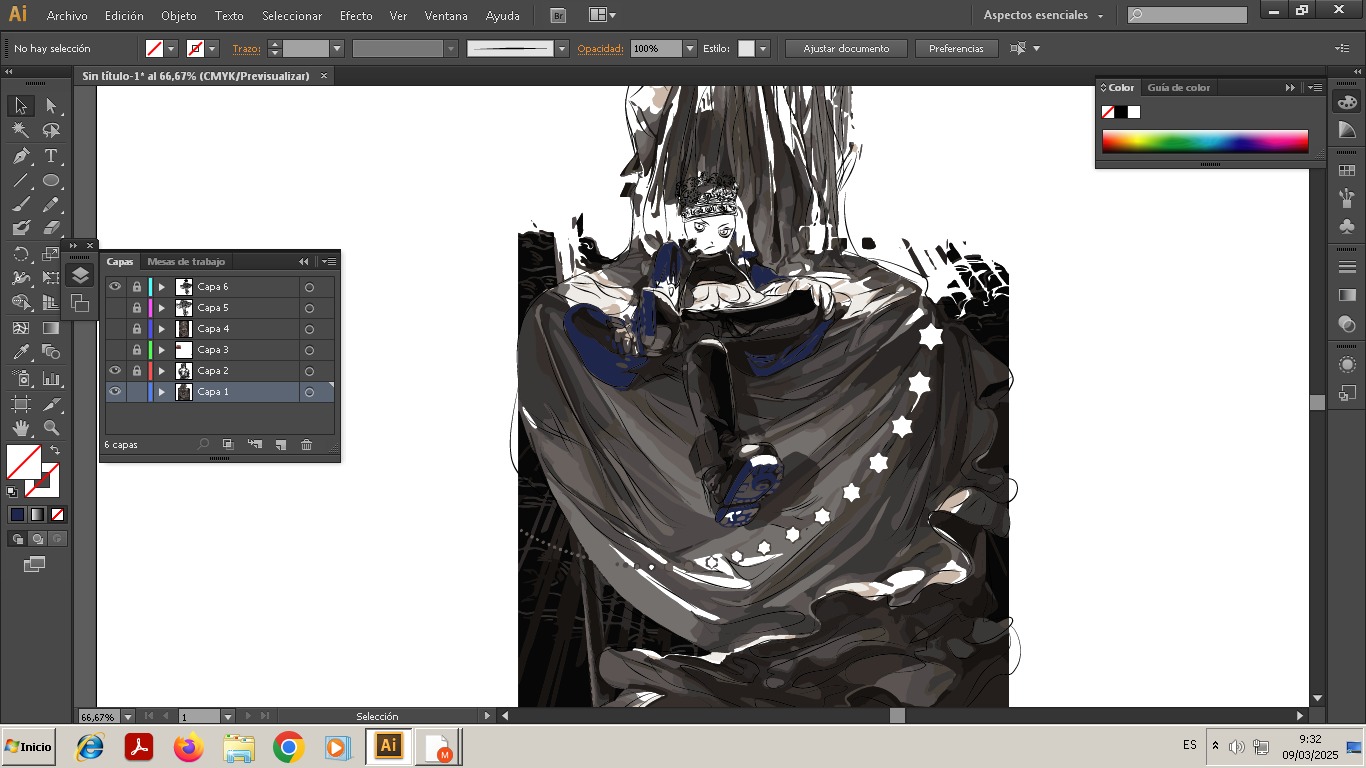Click the target circle of Capa 1
The image size is (1366, 768).
(309, 392)
